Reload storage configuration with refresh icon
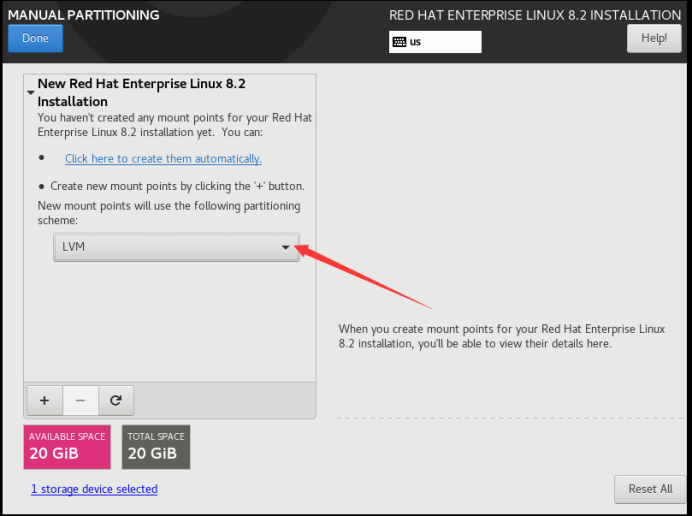 [x=116, y=400]
